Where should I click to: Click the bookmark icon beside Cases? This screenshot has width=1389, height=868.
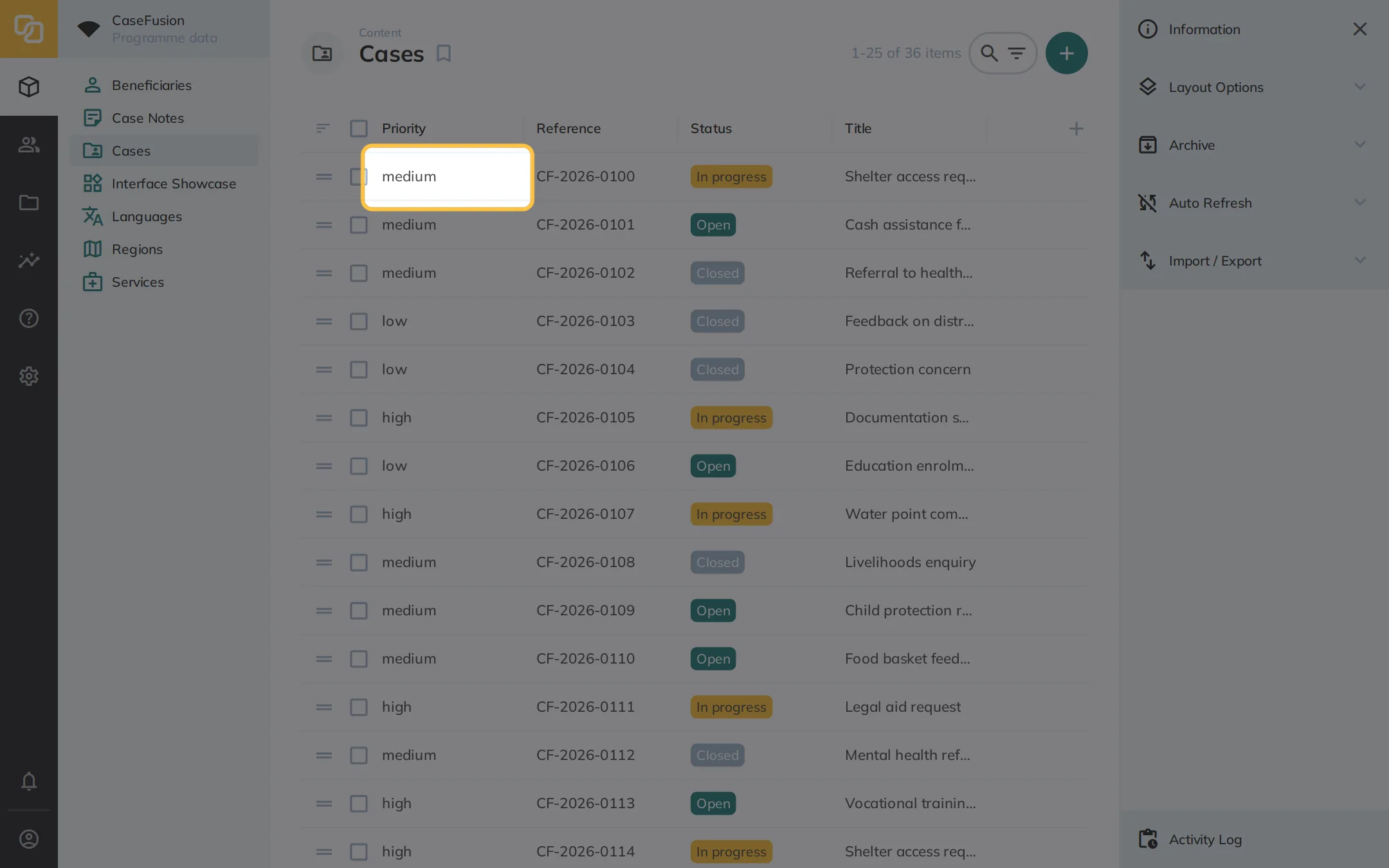[x=444, y=53]
